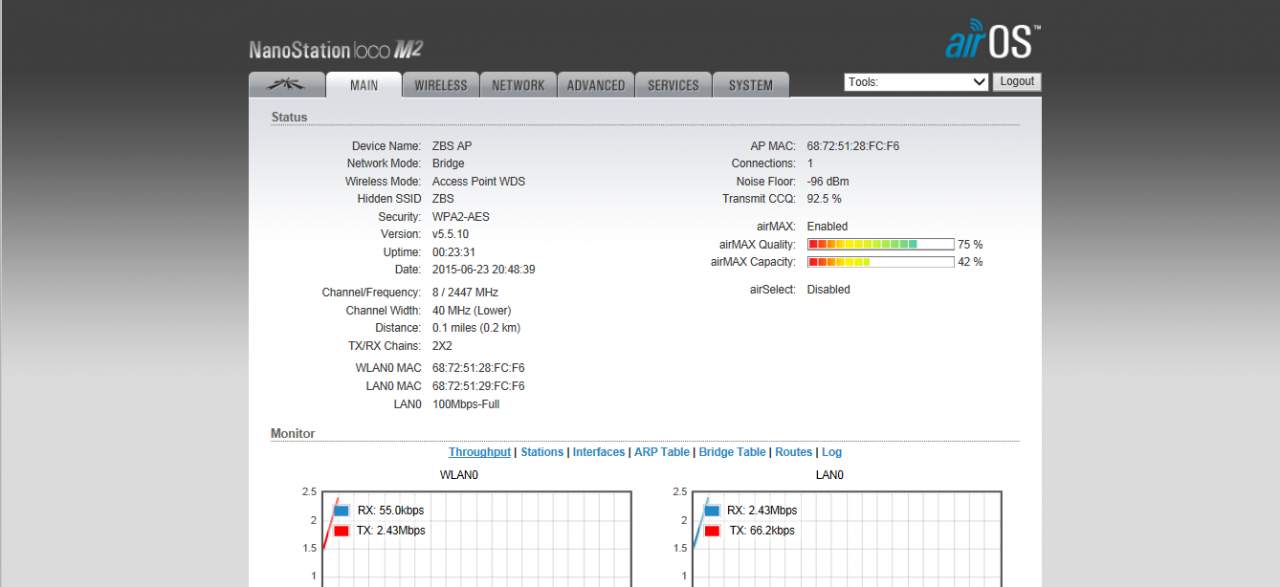Click the WLAN0 RX: 55.0kbps legend text
This screenshot has height=587, width=1280.
(391, 510)
